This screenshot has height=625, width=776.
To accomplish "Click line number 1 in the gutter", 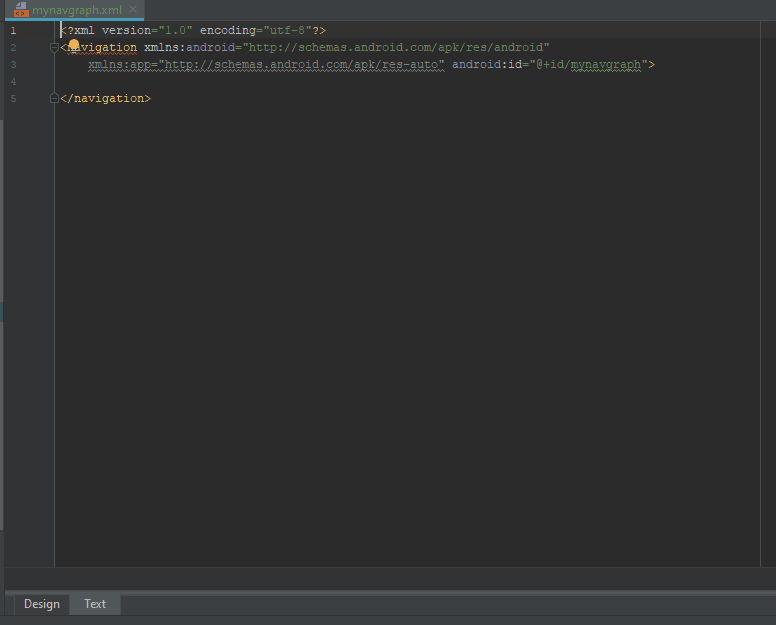I will 13,31.
